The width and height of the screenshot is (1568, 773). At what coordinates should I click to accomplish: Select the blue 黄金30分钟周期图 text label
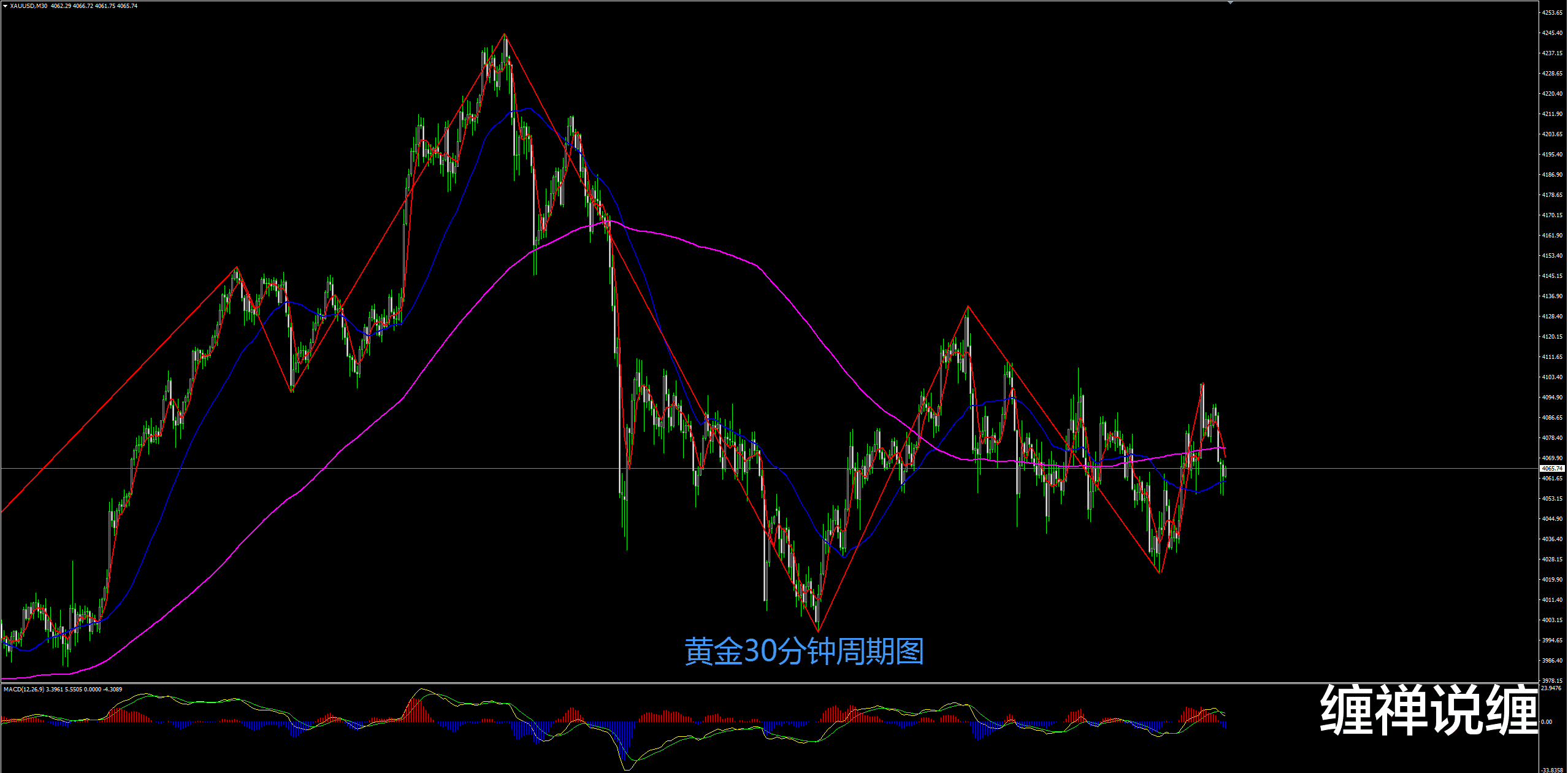803,652
